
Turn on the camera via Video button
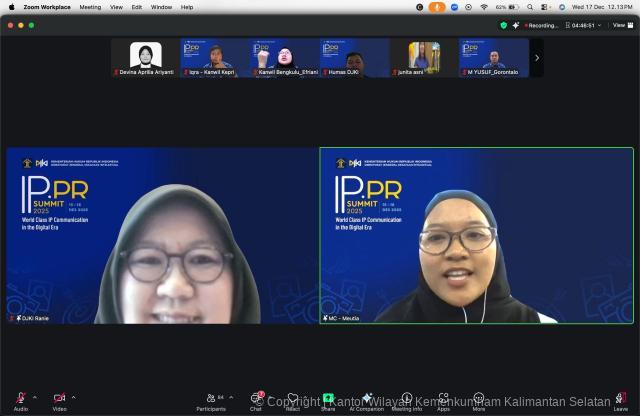point(59,399)
